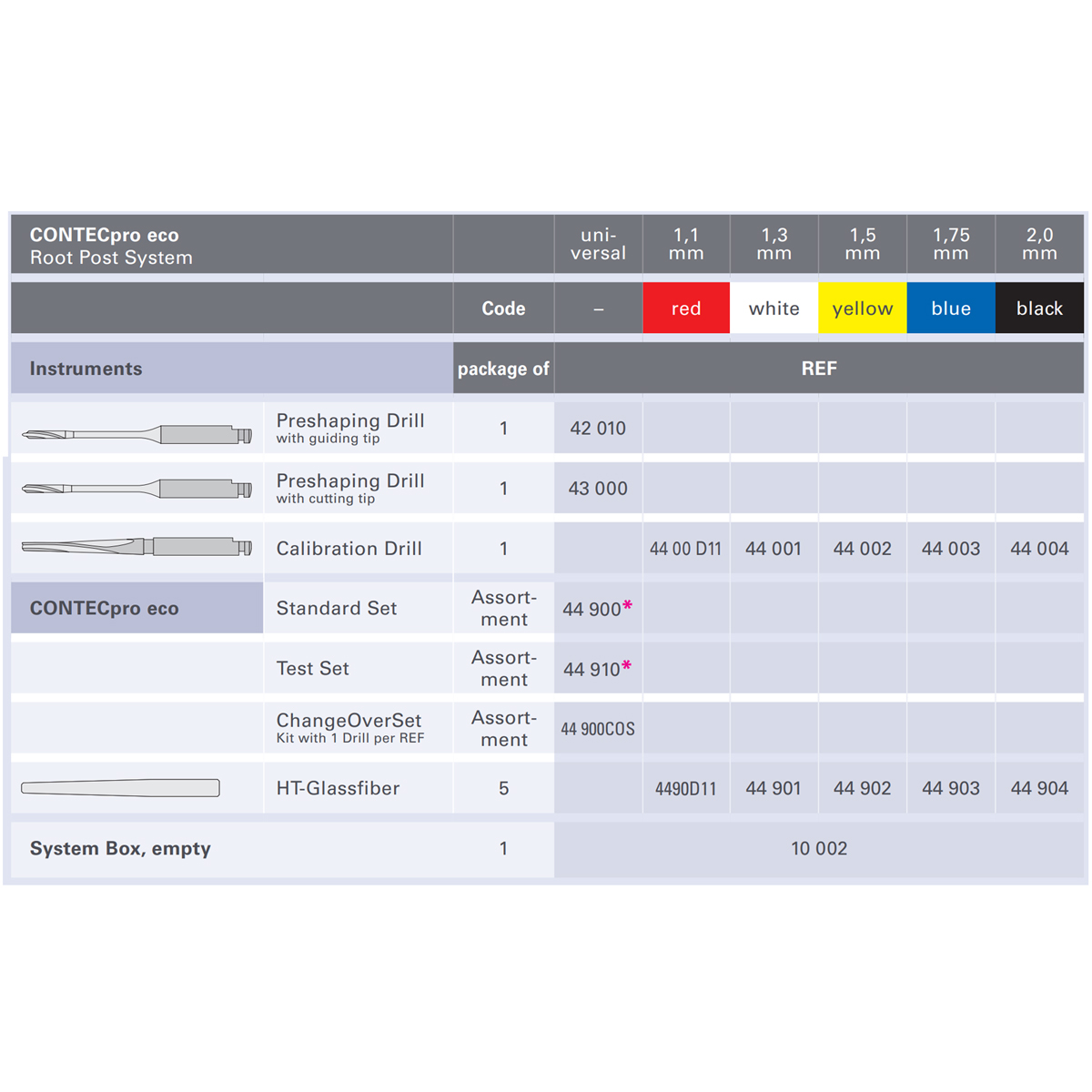Select the red code swatch
This screenshot has width=1092, height=1092.
pos(686,308)
